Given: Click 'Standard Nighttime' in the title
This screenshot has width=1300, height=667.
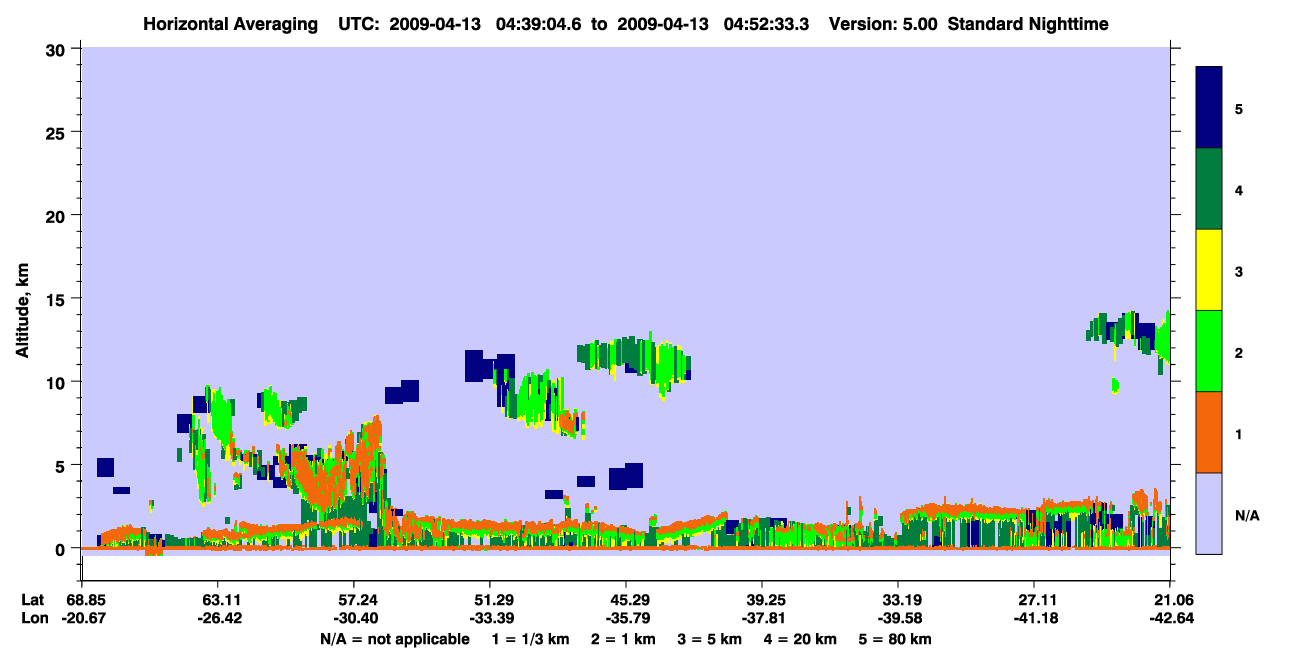Looking at the screenshot, I should coord(1028,23).
